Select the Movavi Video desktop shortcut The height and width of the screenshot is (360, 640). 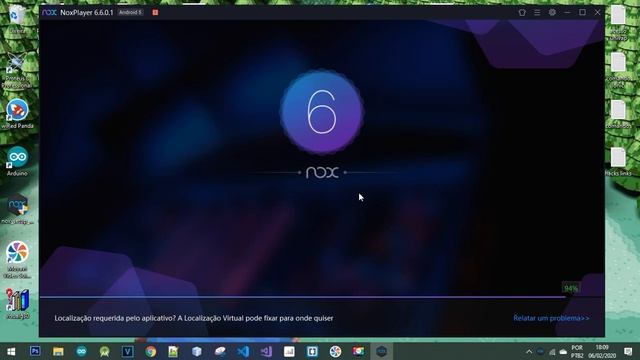click(17, 260)
